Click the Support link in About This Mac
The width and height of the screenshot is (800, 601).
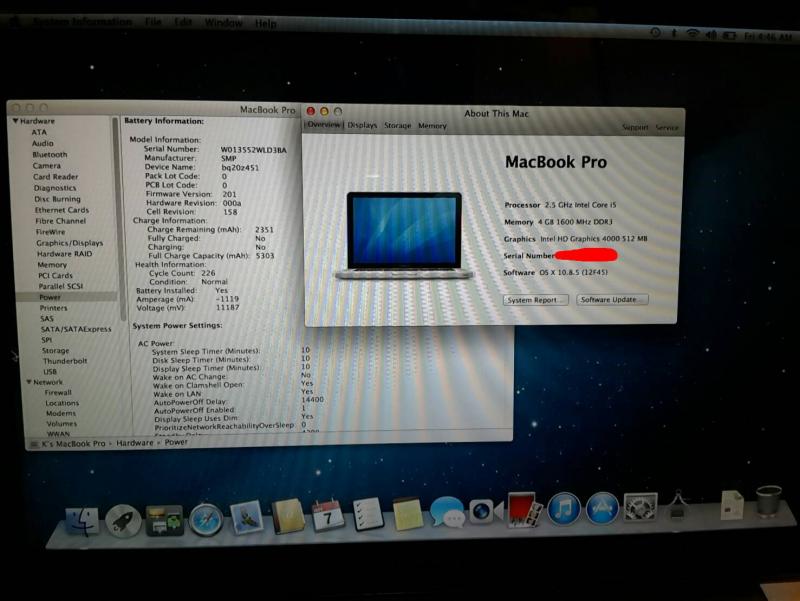point(635,128)
